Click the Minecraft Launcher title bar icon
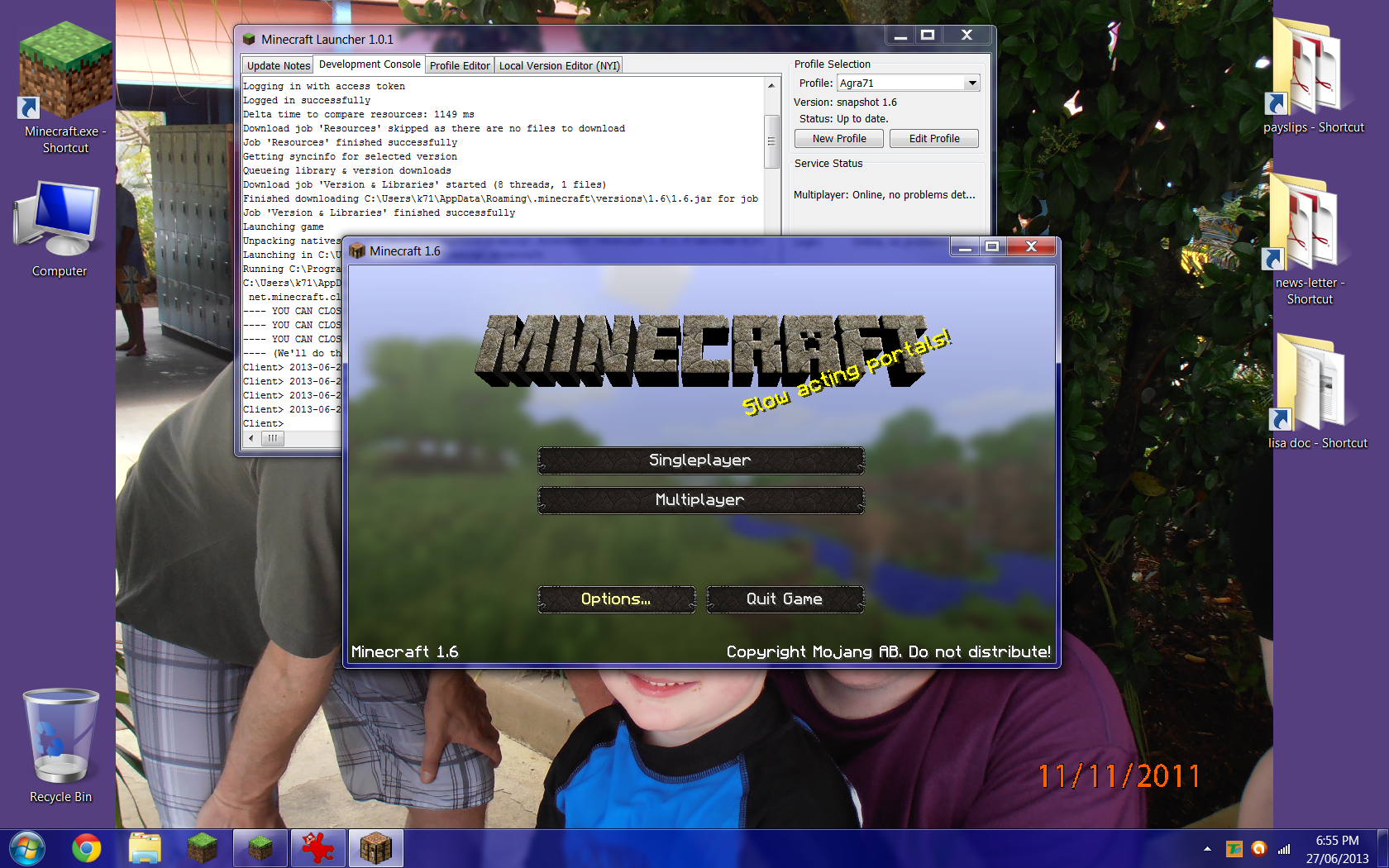 click(x=249, y=39)
